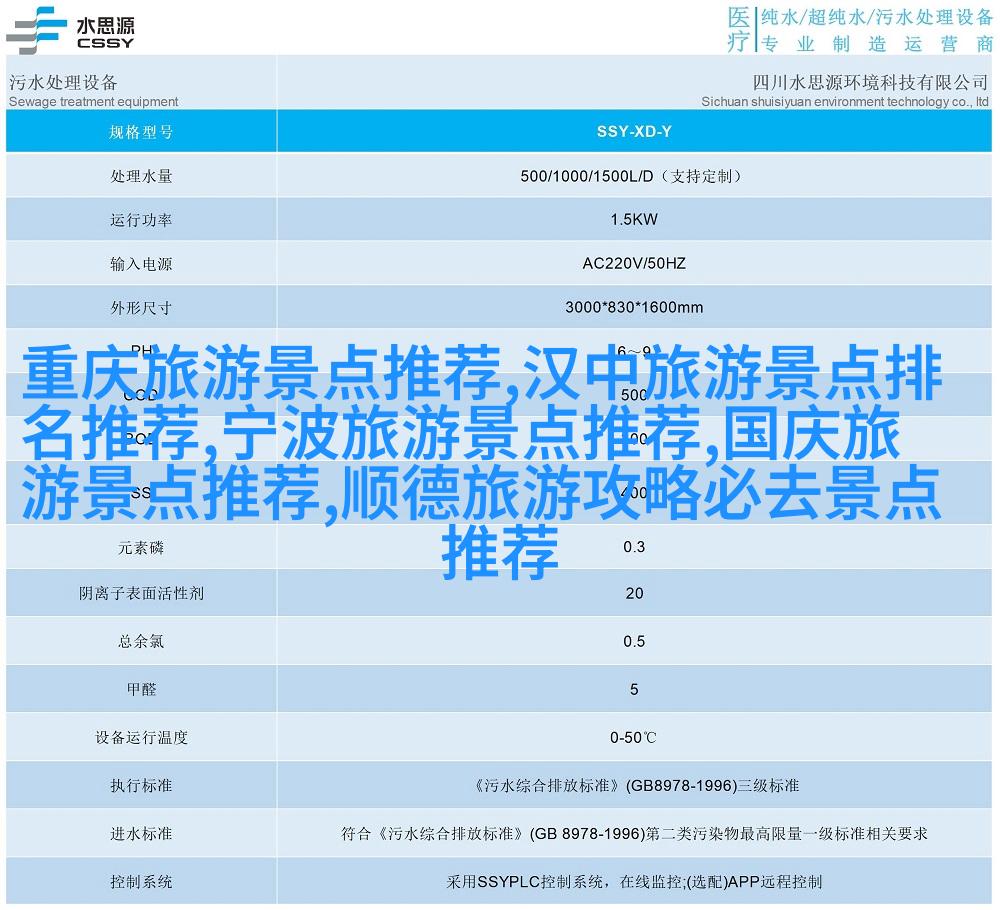Screen dimensions: 1000x910
Task: Select the 输入电源 row label
Action: point(142,264)
